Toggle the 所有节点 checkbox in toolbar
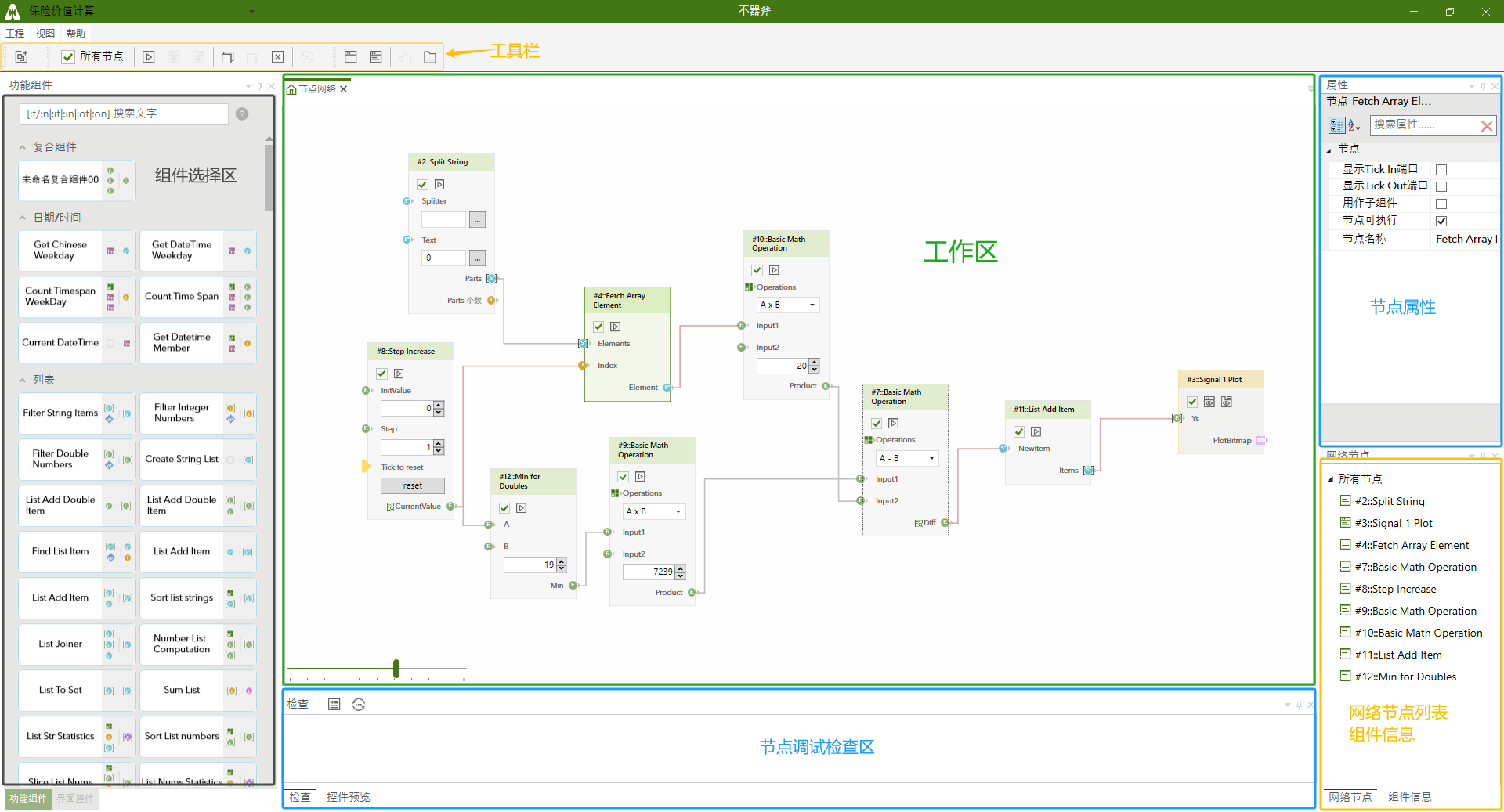1504x812 pixels. (x=69, y=57)
